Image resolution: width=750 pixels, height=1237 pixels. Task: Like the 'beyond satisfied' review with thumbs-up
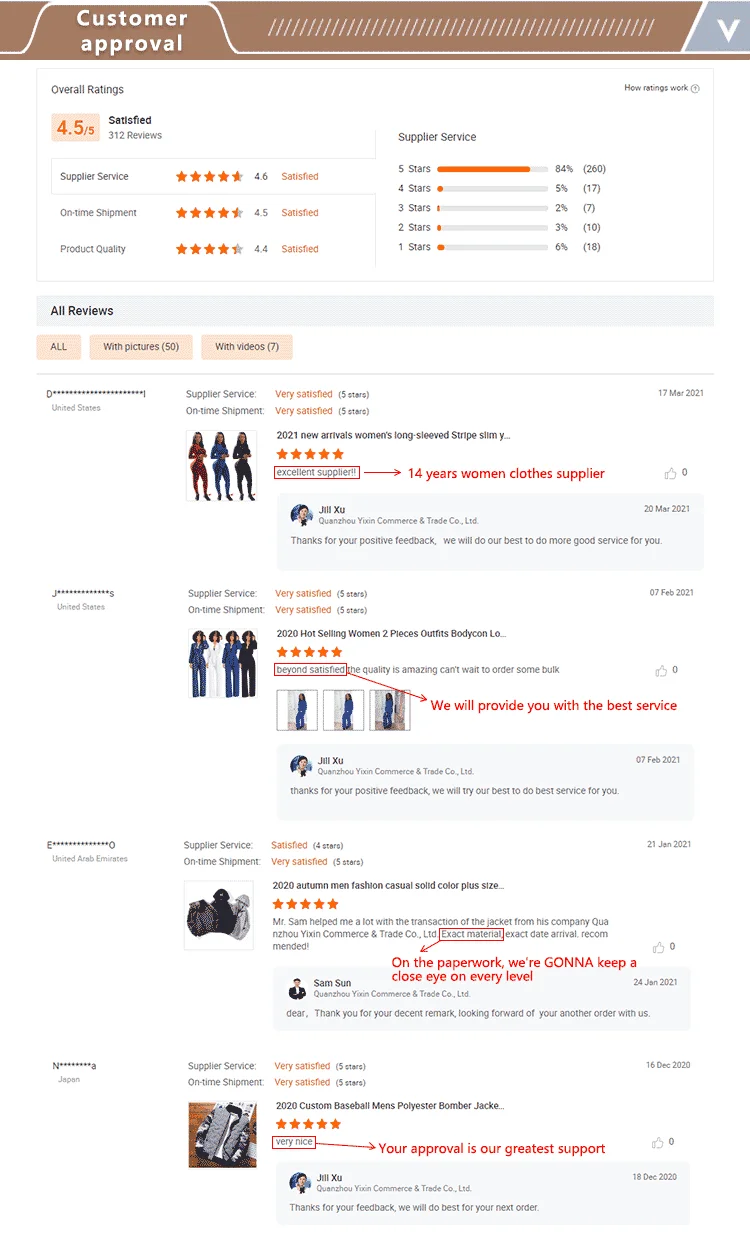(661, 671)
